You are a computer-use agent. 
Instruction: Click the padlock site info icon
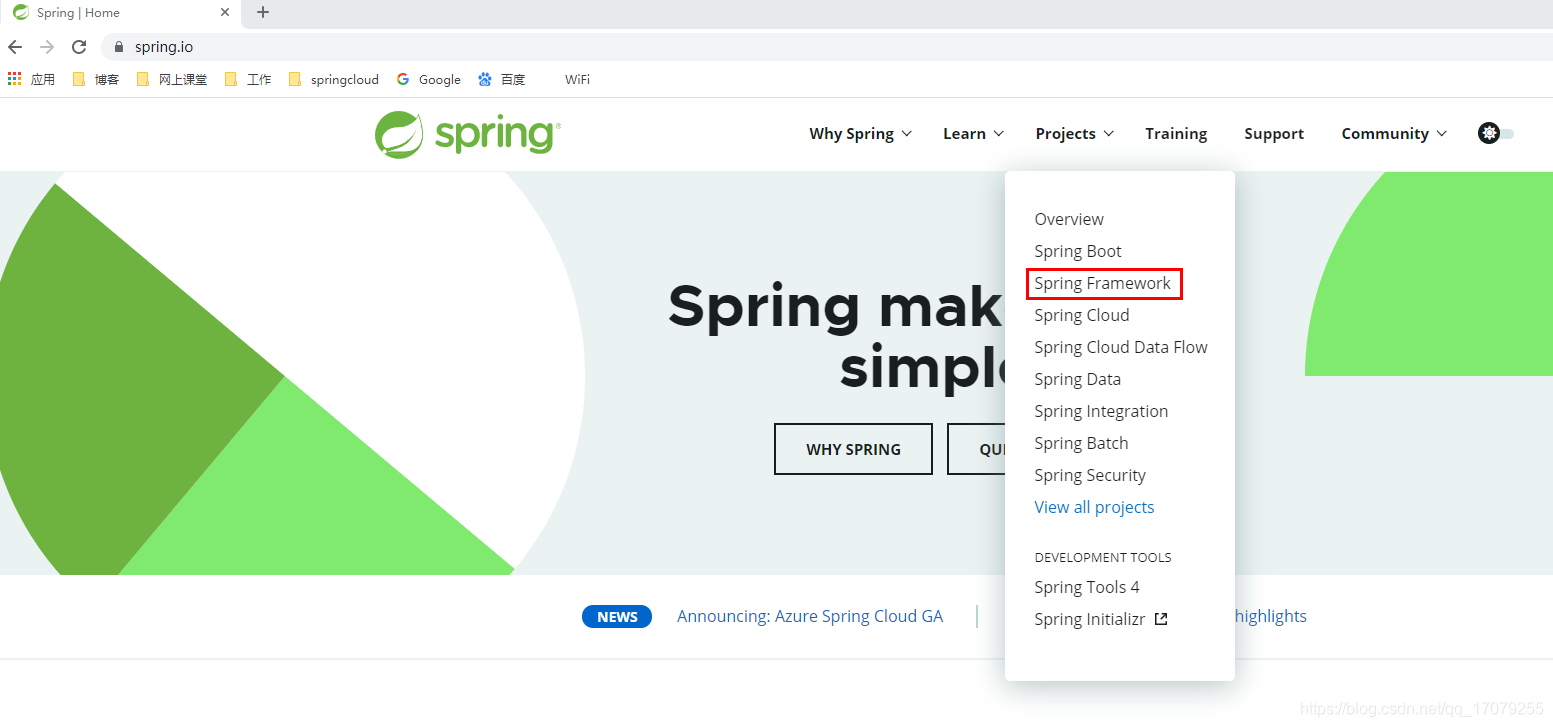[119, 47]
